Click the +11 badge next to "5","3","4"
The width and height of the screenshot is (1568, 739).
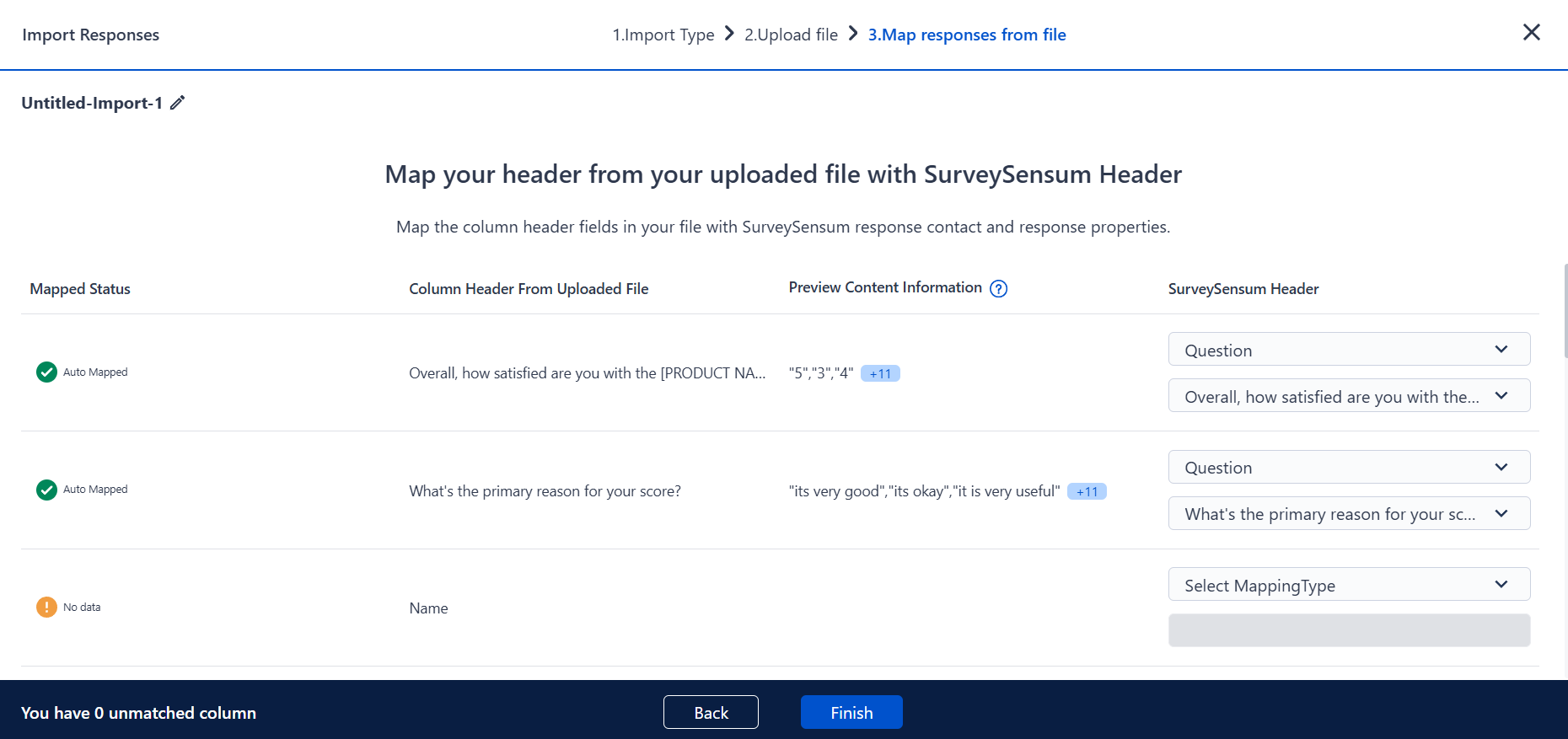(x=880, y=373)
